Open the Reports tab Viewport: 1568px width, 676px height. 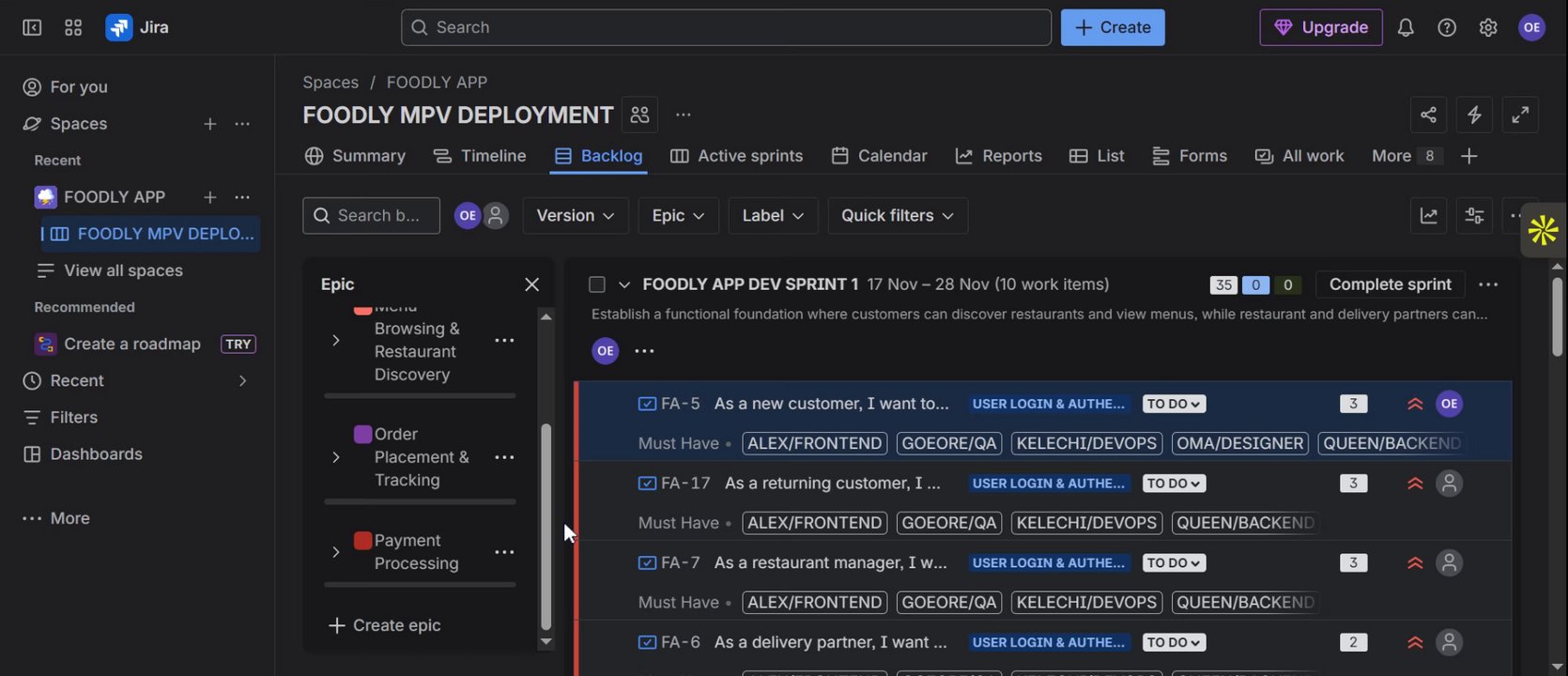[x=998, y=156]
